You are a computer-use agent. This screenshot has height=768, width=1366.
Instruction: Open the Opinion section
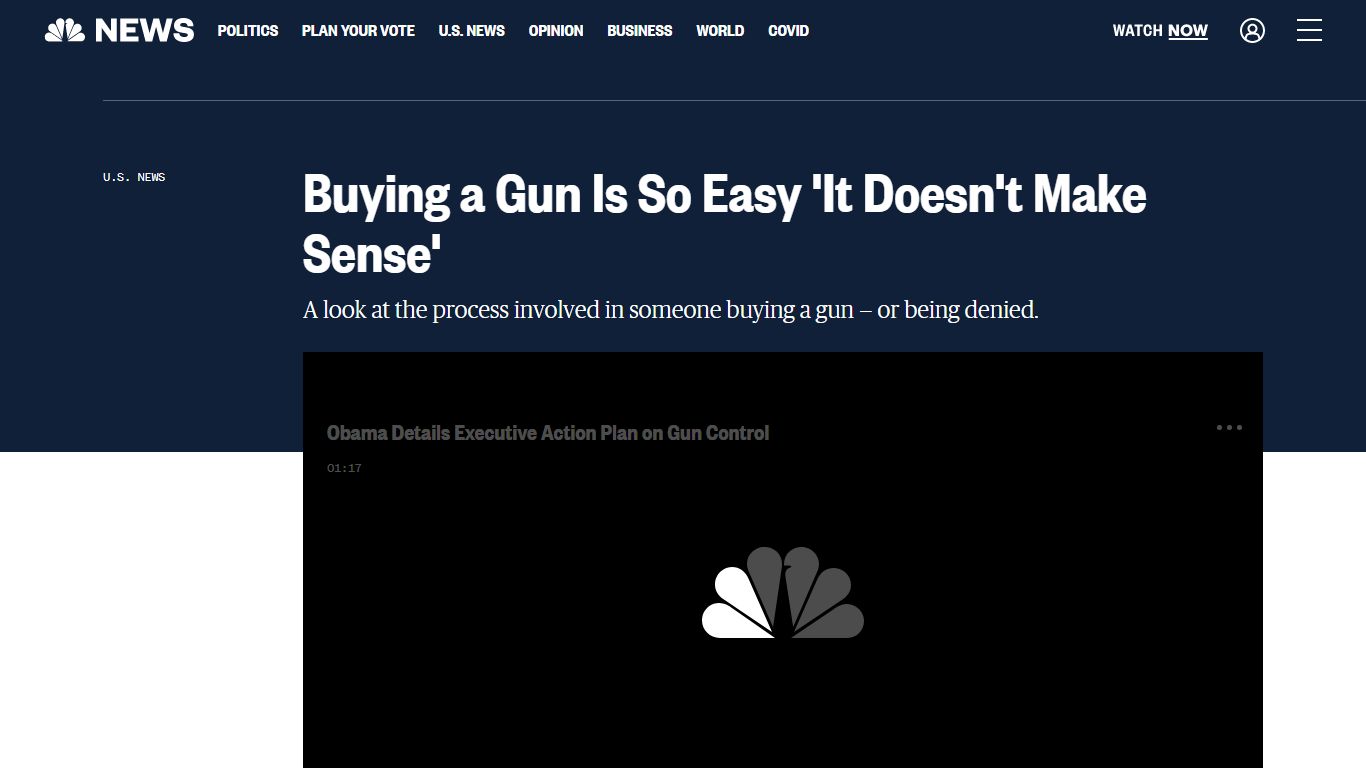[556, 31]
